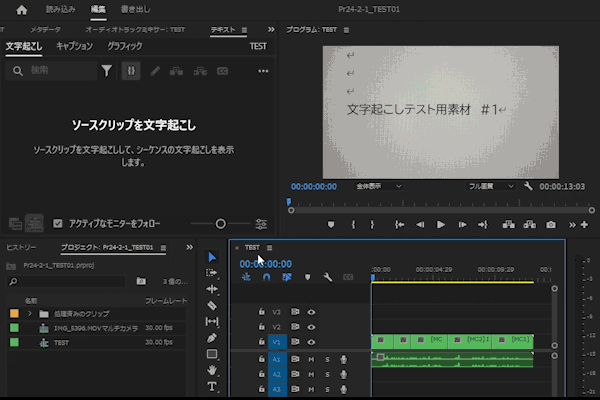600x400 pixels.
Task: Toggle linked selection in timeline
Action: 287,277
